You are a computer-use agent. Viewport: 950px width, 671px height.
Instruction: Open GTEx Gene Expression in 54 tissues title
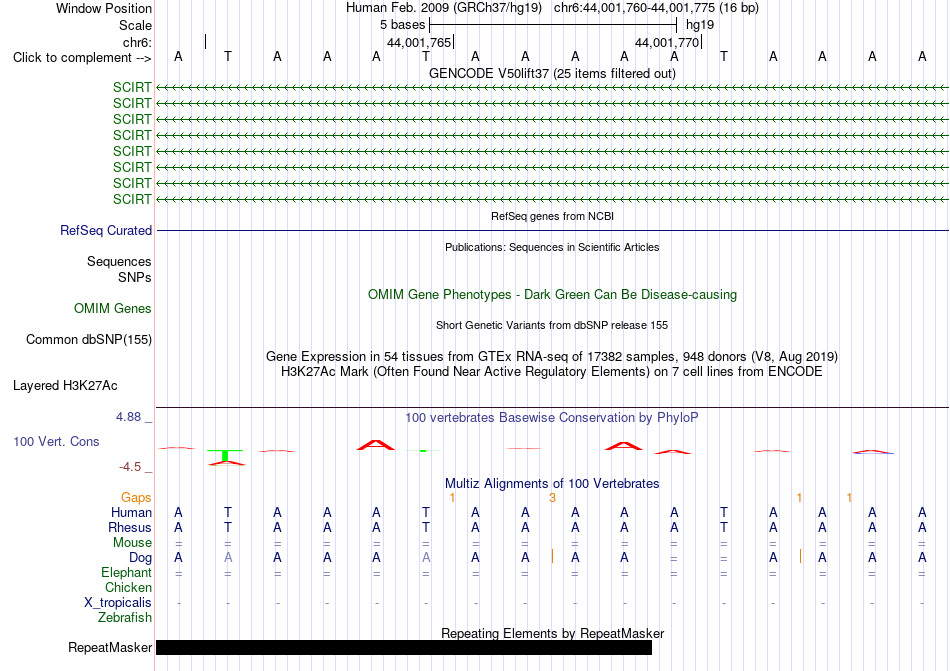(552, 357)
